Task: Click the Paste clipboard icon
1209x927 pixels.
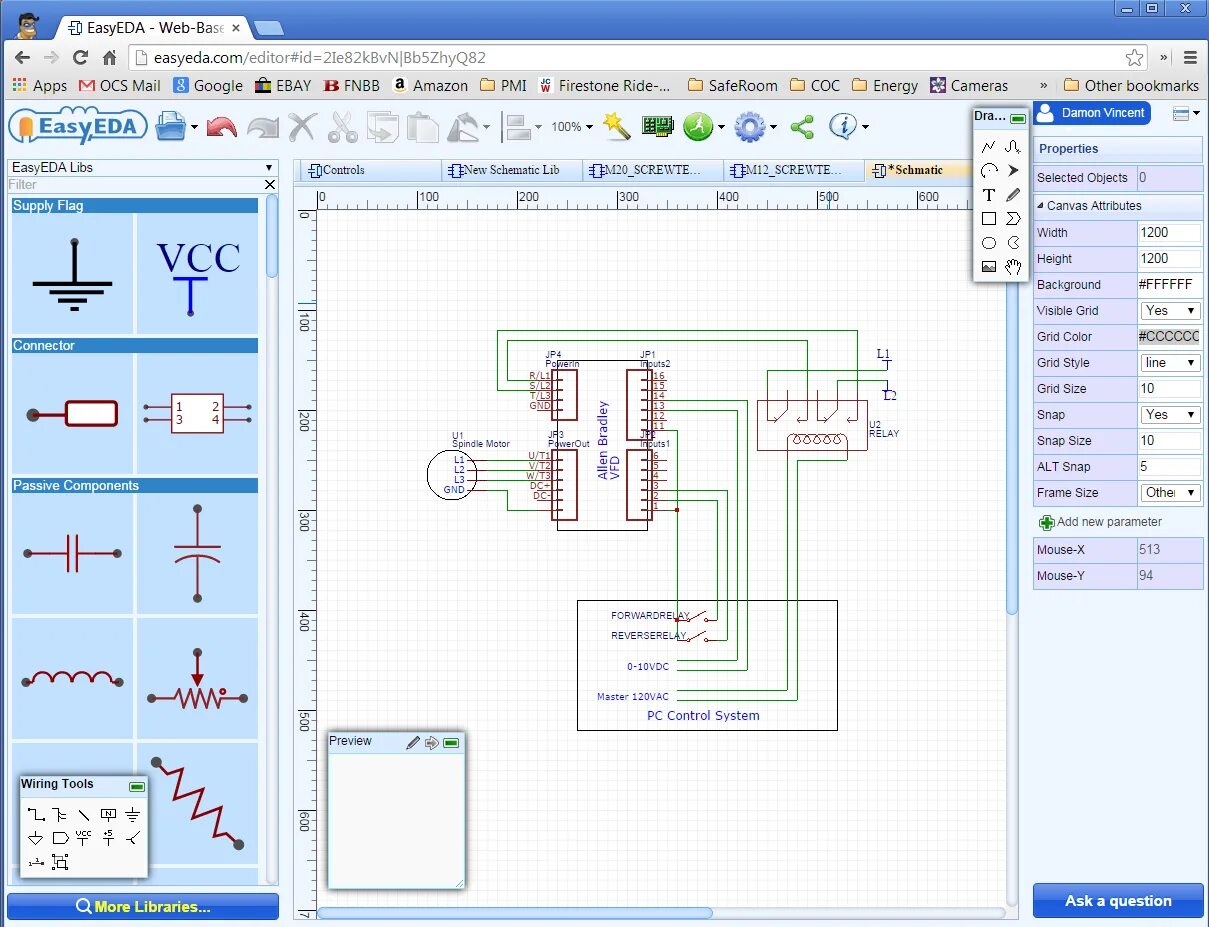Action: (423, 127)
